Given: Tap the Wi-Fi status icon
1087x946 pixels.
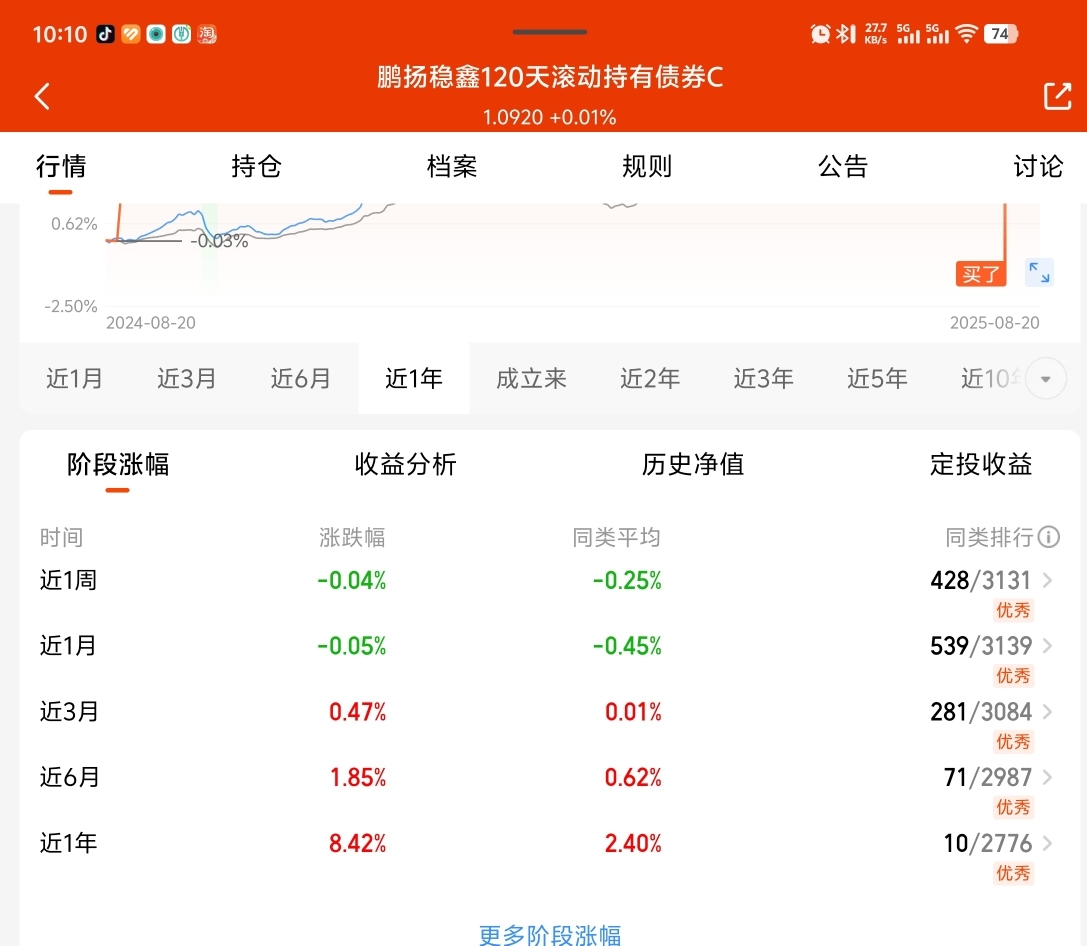Looking at the screenshot, I should [966, 33].
